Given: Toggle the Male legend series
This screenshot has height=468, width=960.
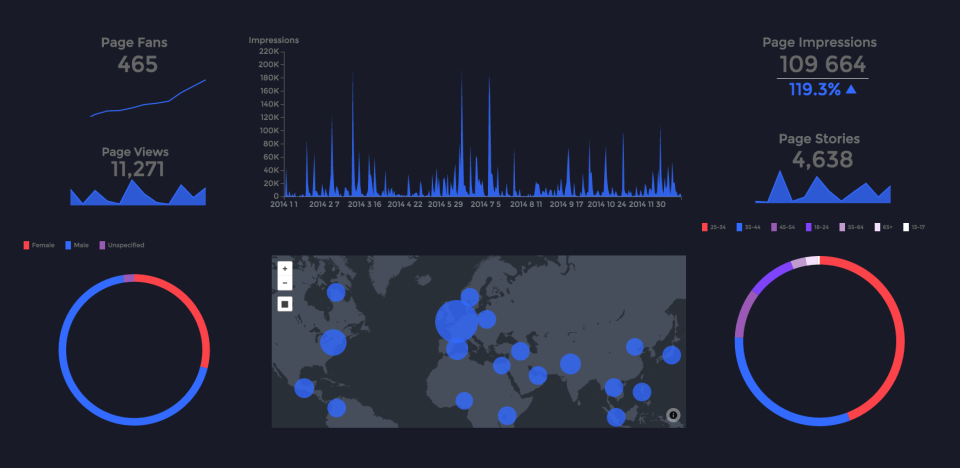Looking at the screenshot, I should (x=77, y=245).
